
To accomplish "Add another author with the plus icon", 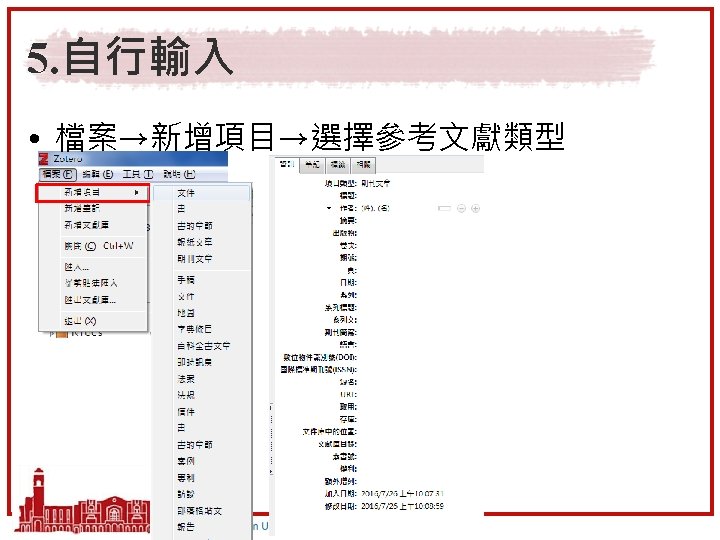I will pyautogui.click(x=476, y=208).
